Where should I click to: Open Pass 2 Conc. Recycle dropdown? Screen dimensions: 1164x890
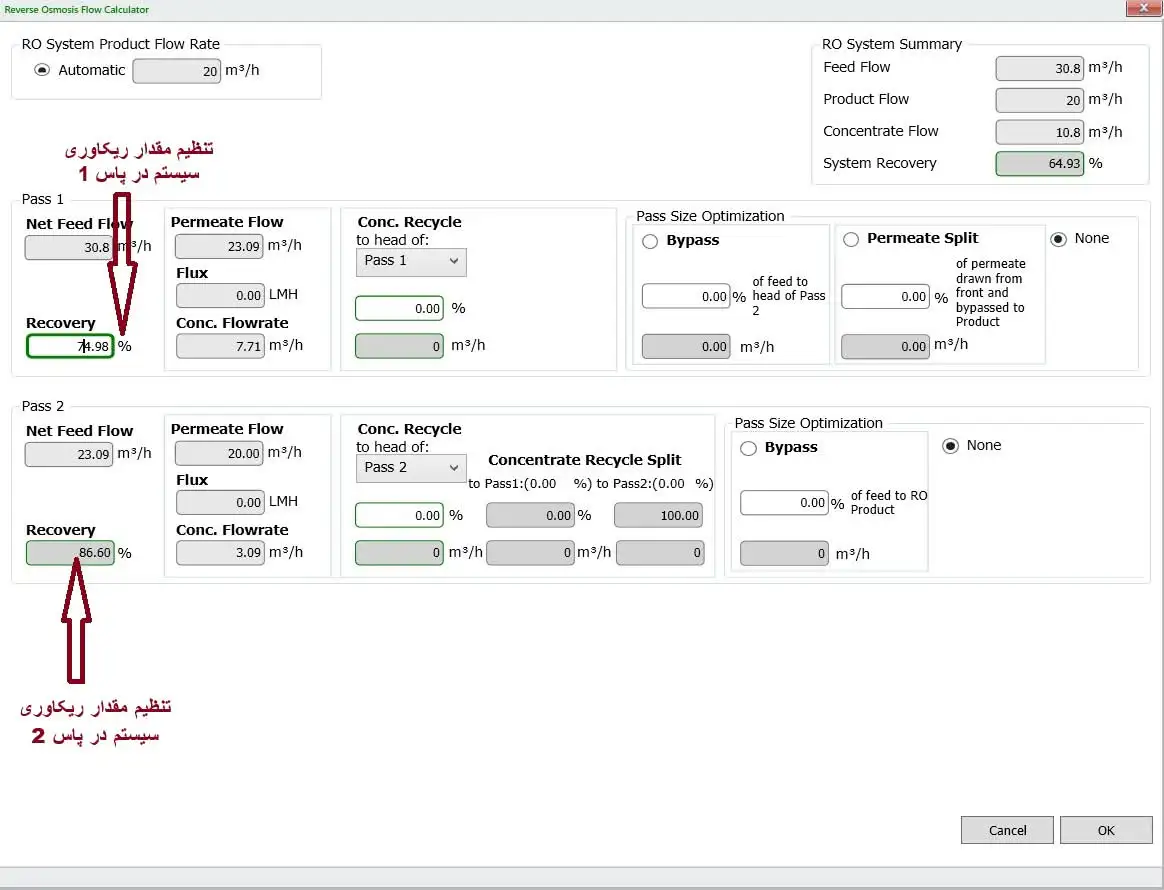(x=411, y=468)
